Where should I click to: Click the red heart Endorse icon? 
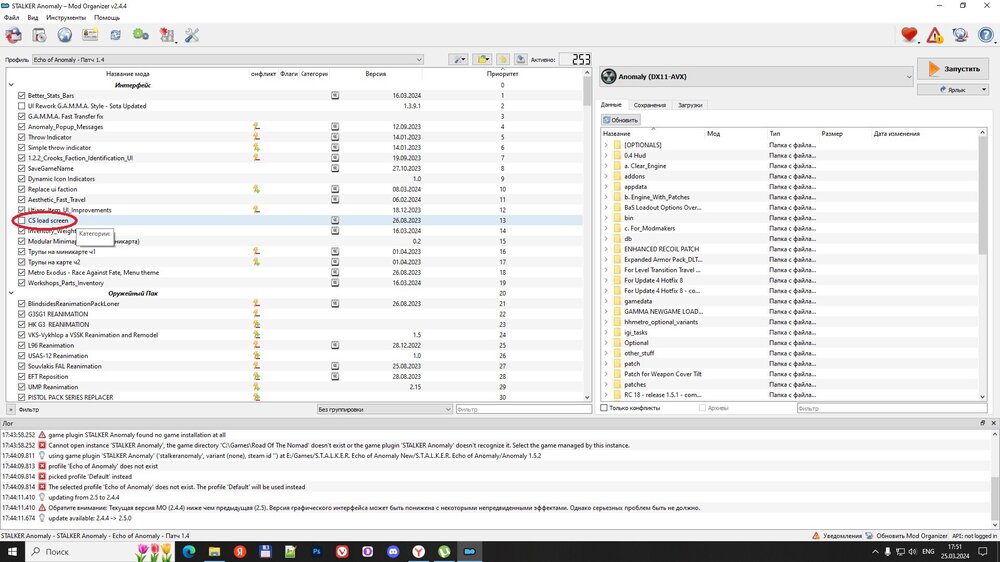(x=909, y=35)
